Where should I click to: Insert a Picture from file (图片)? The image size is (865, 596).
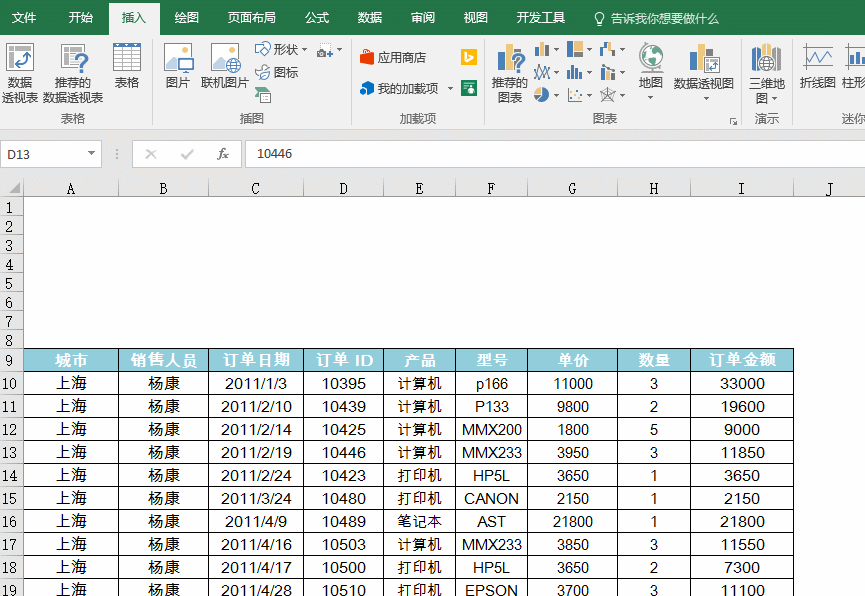pos(178,66)
